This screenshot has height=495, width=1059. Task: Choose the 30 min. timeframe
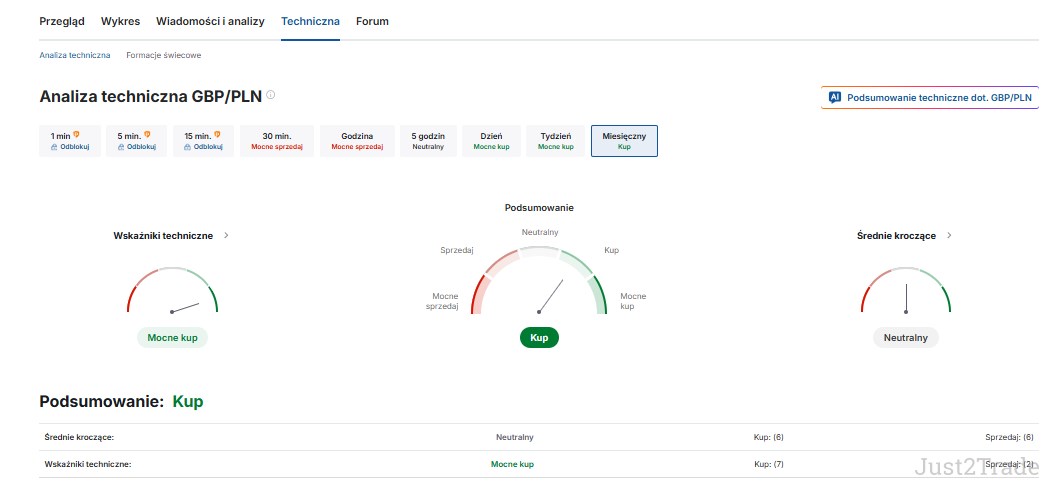pos(277,140)
